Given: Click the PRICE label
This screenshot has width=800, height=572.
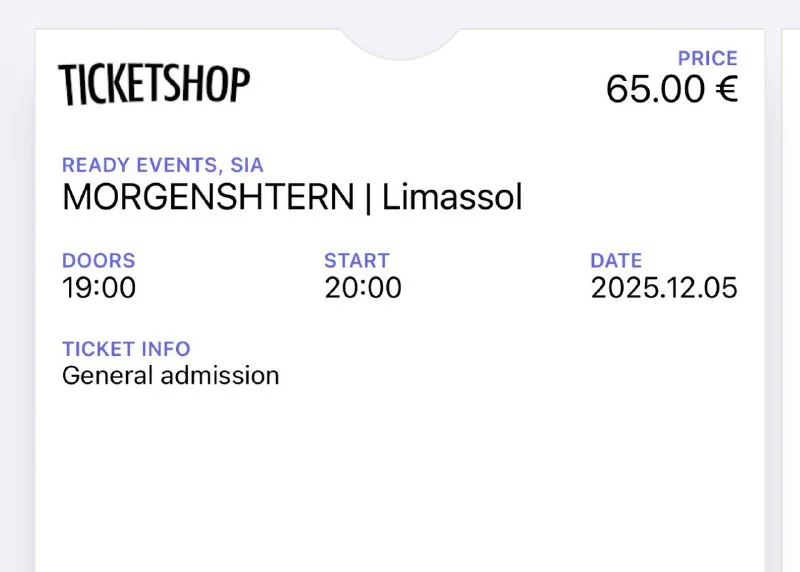Looking at the screenshot, I should click(x=707, y=59).
